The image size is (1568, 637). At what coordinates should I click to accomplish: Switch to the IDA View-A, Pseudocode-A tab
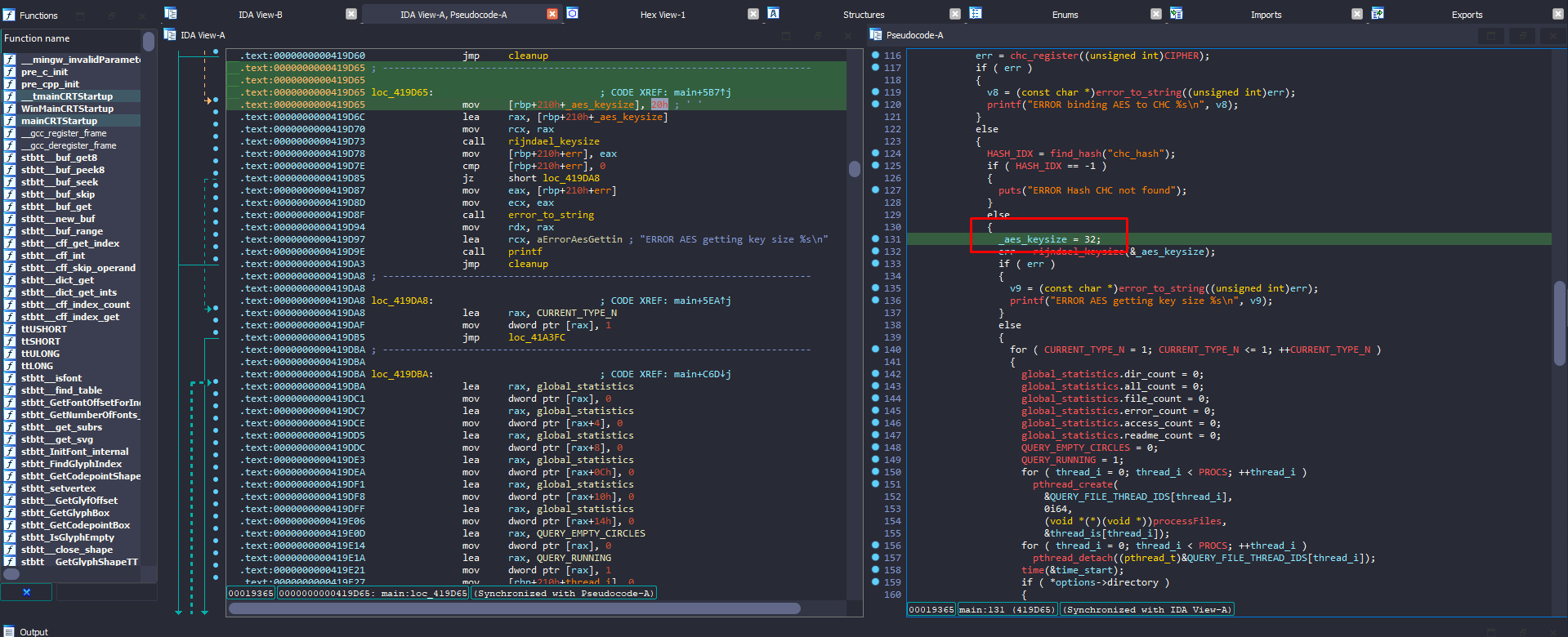point(453,15)
